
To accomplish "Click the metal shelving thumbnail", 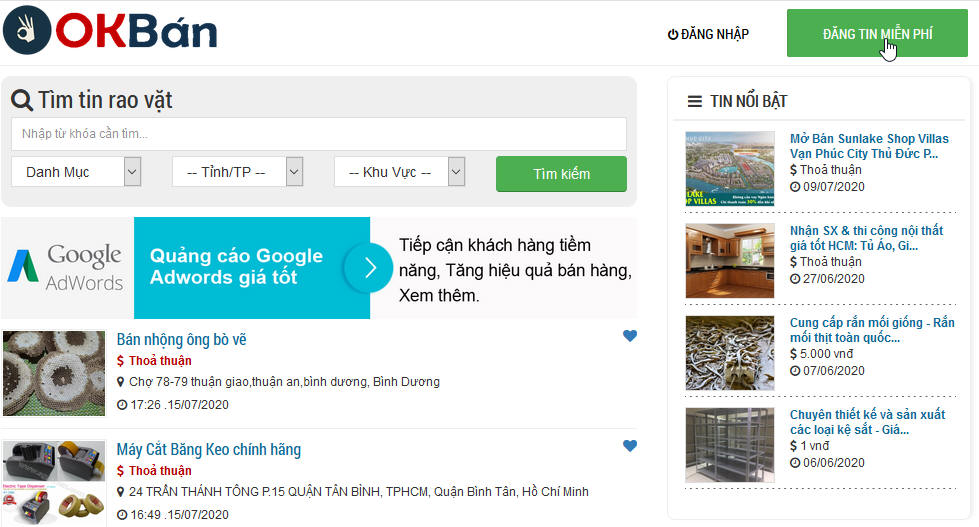I will [729, 445].
